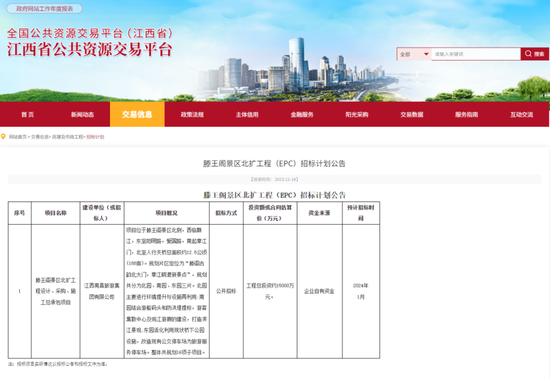
Task: Click the 项目名称 column header
Action: (56, 213)
